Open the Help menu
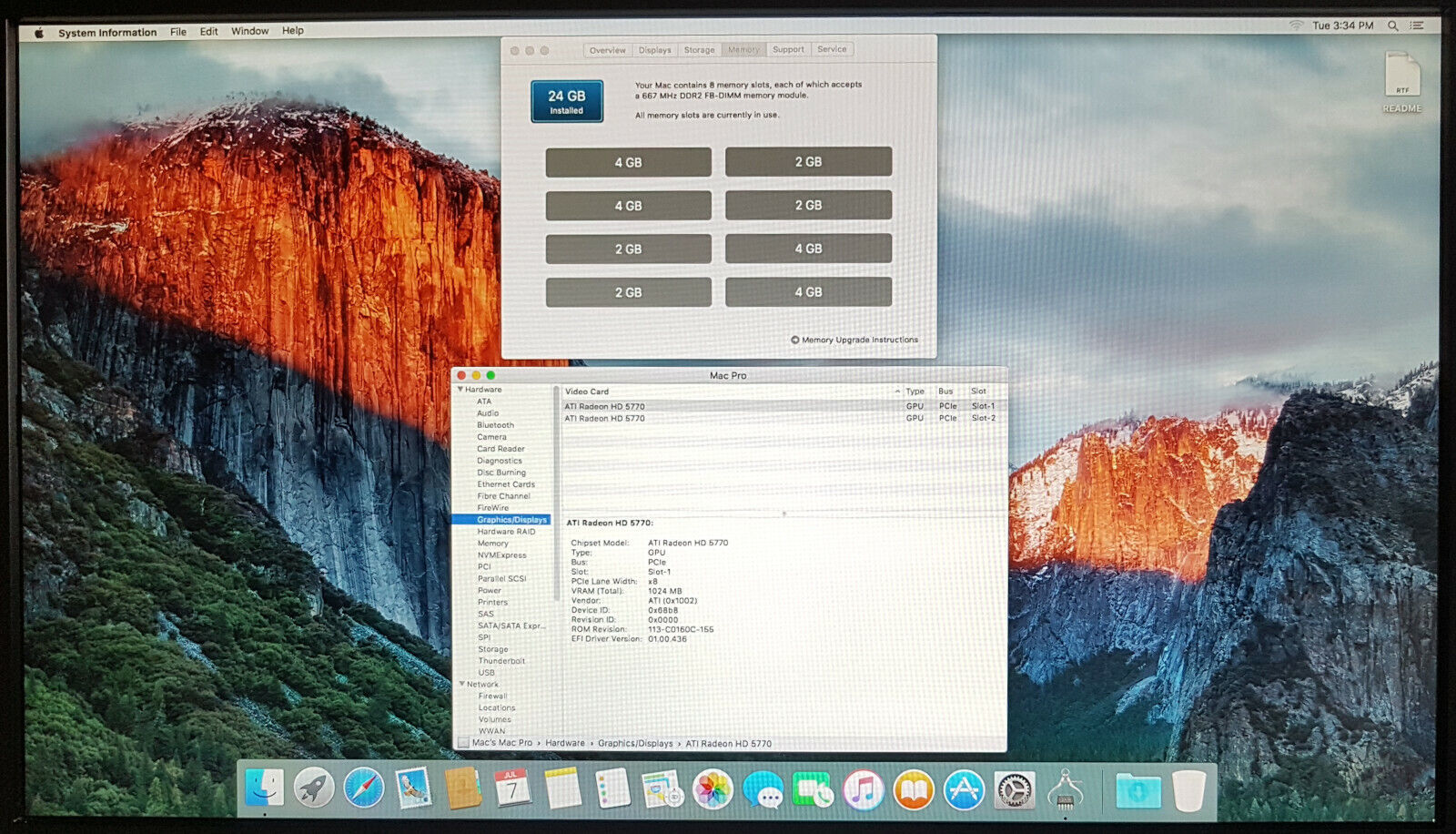 pyautogui.click(x=293, y=30)
